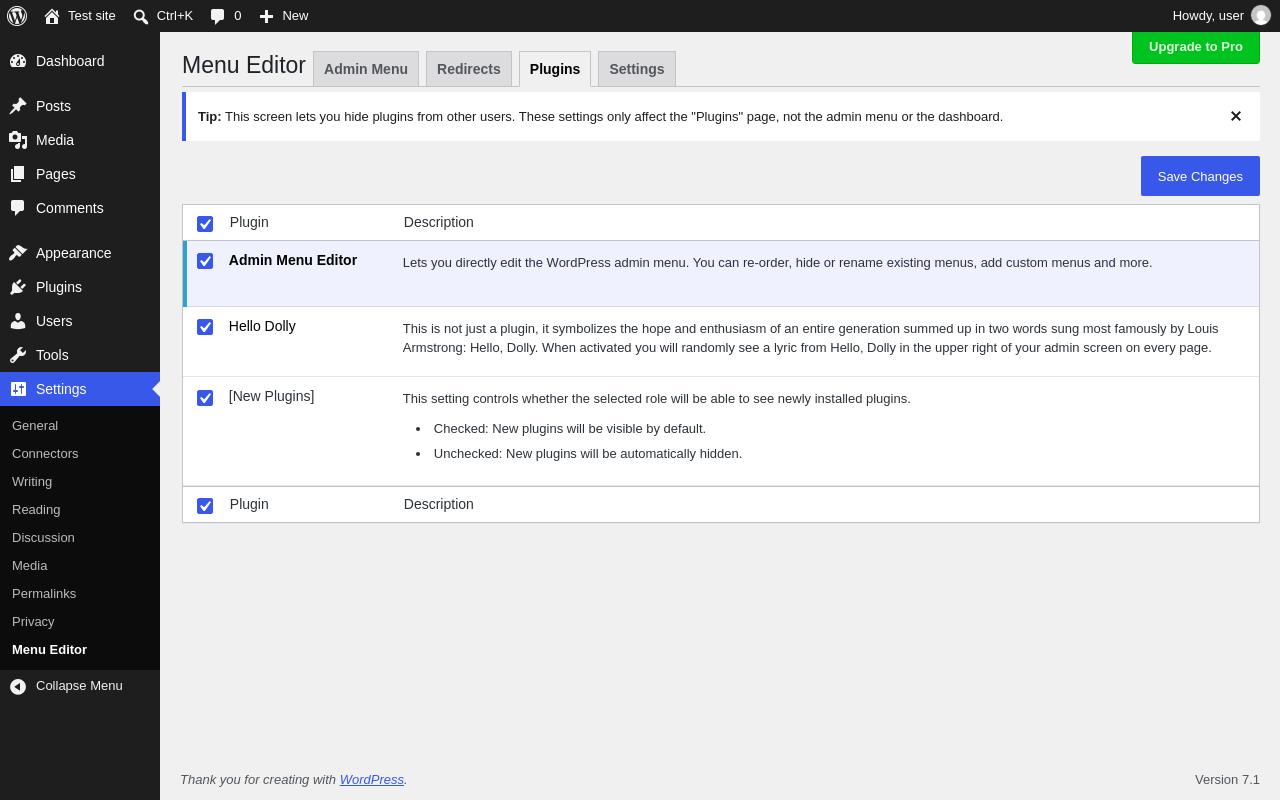Click the Collapse Menu label
The image size is (1280, 800).
[x=79, y=686]
